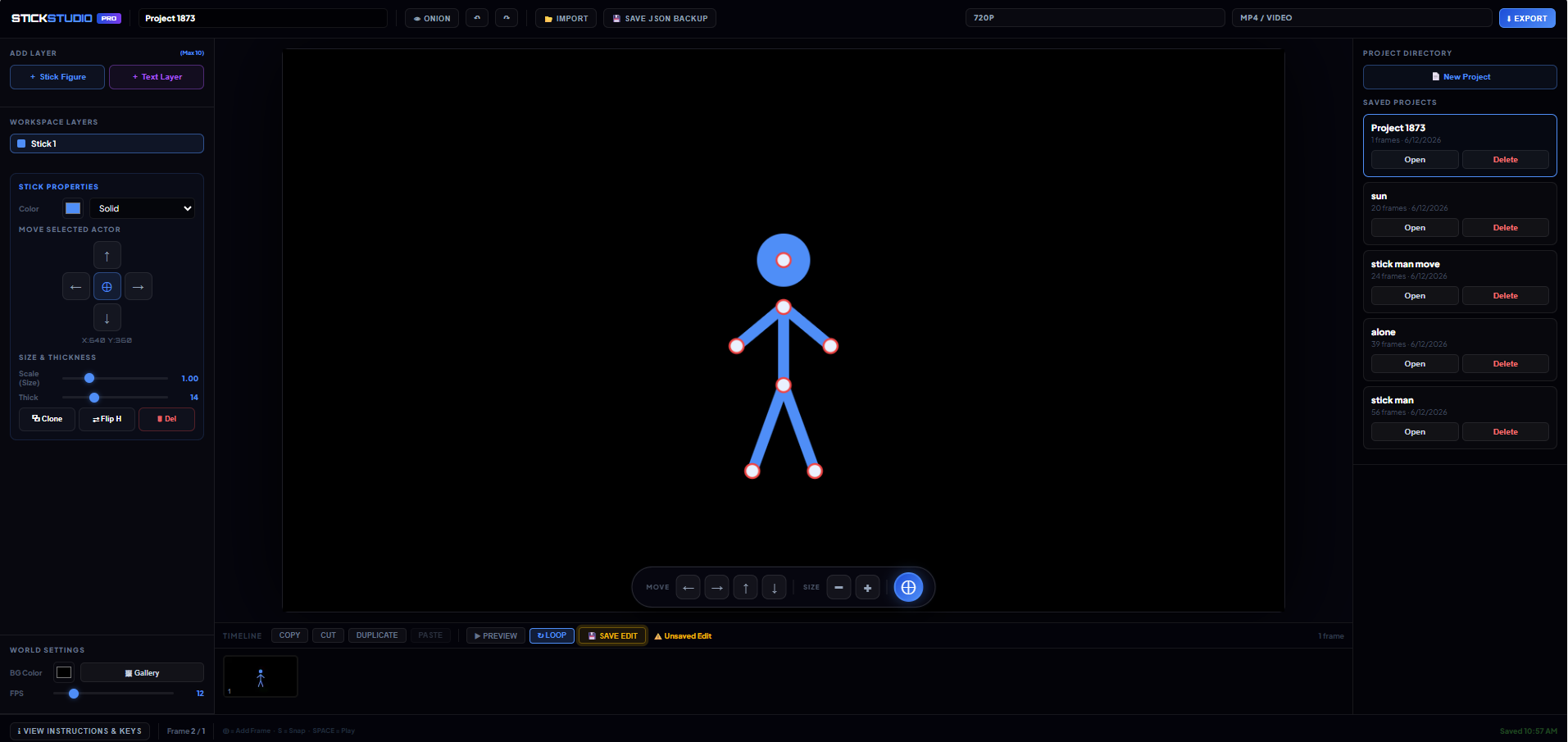Move actor up in Stick Properties
Screen dimensions: 1568x742
coord(107,256)
